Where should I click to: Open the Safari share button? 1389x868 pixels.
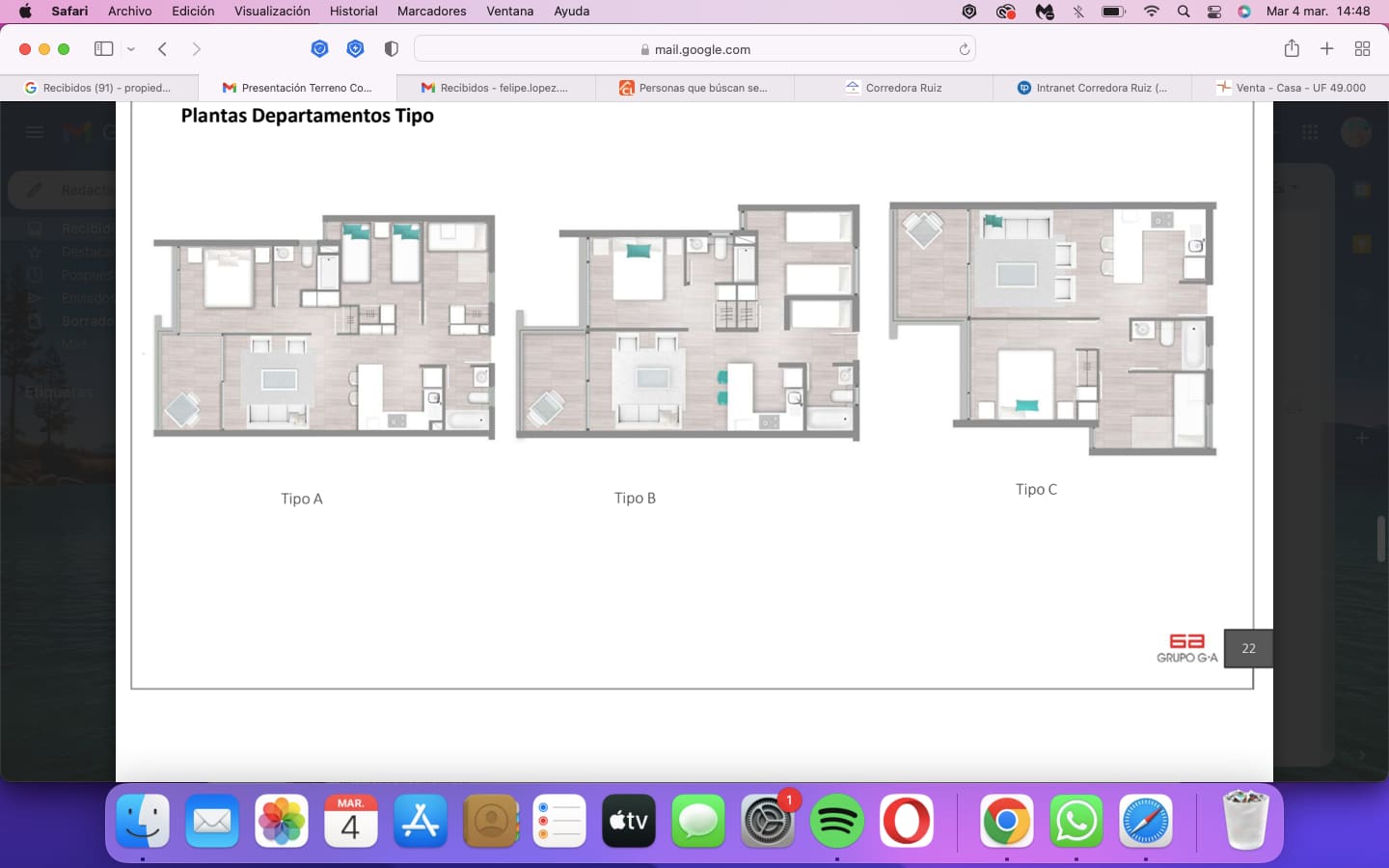pos(1292,48)
